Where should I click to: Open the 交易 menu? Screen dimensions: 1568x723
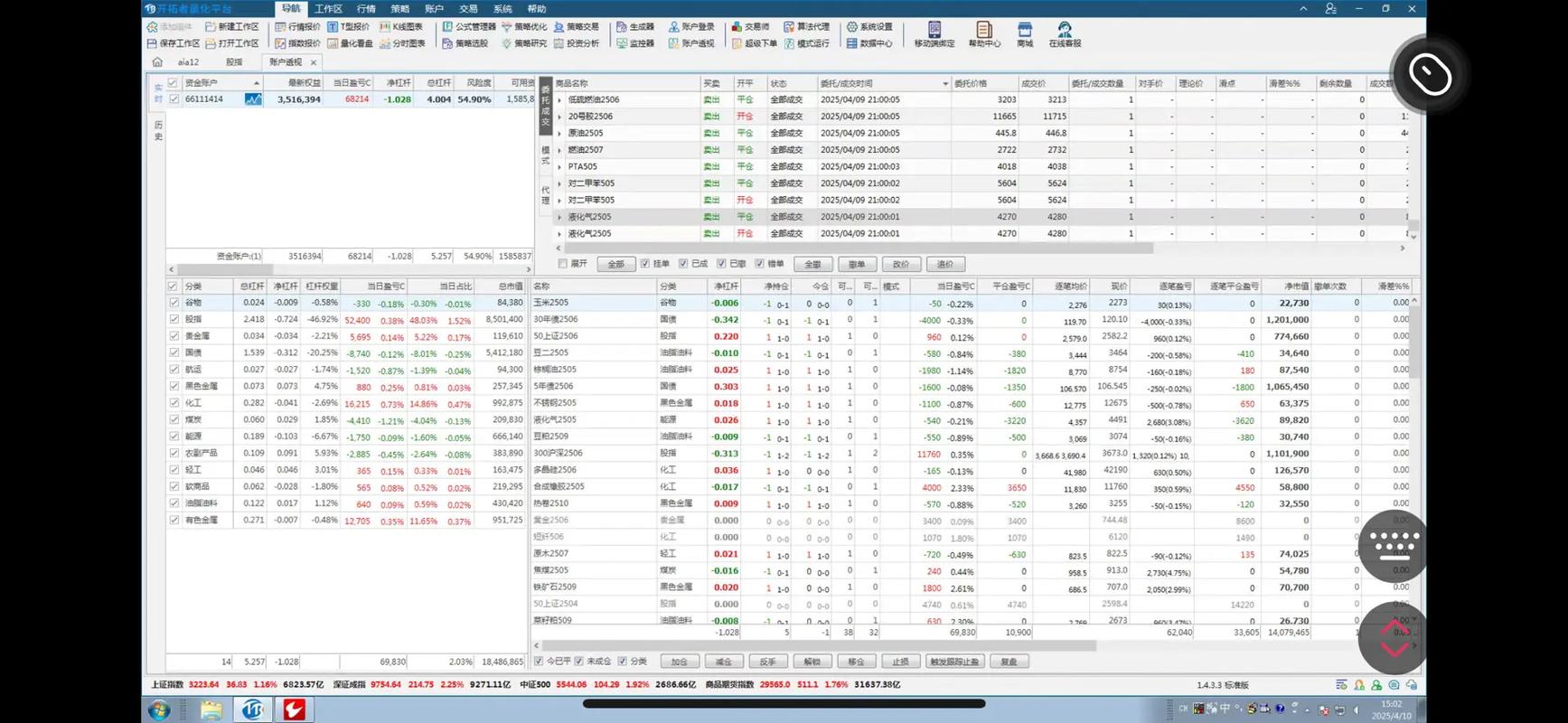[x=468, y=9]
